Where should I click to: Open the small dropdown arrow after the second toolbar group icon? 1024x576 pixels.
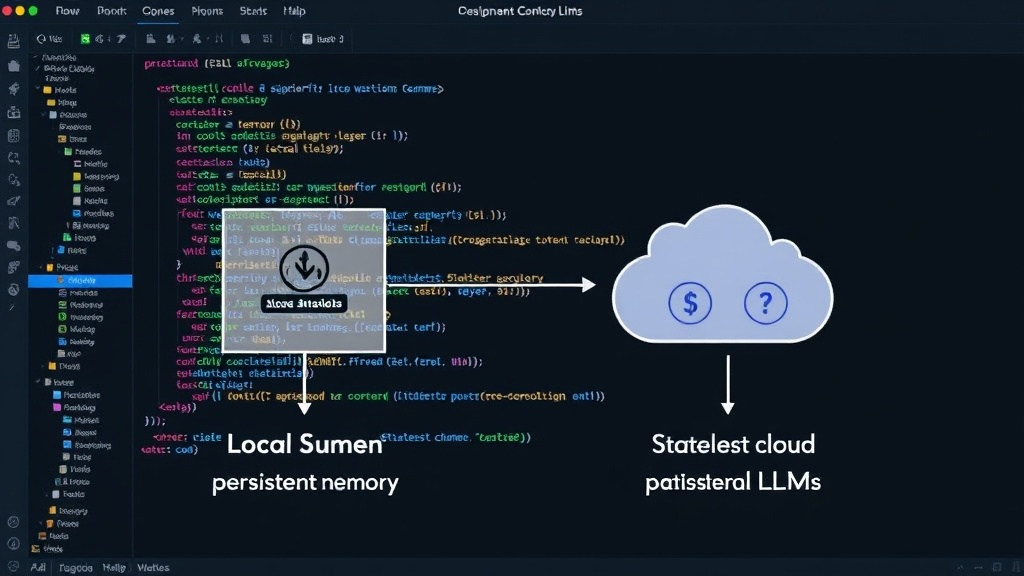(182, 39)
